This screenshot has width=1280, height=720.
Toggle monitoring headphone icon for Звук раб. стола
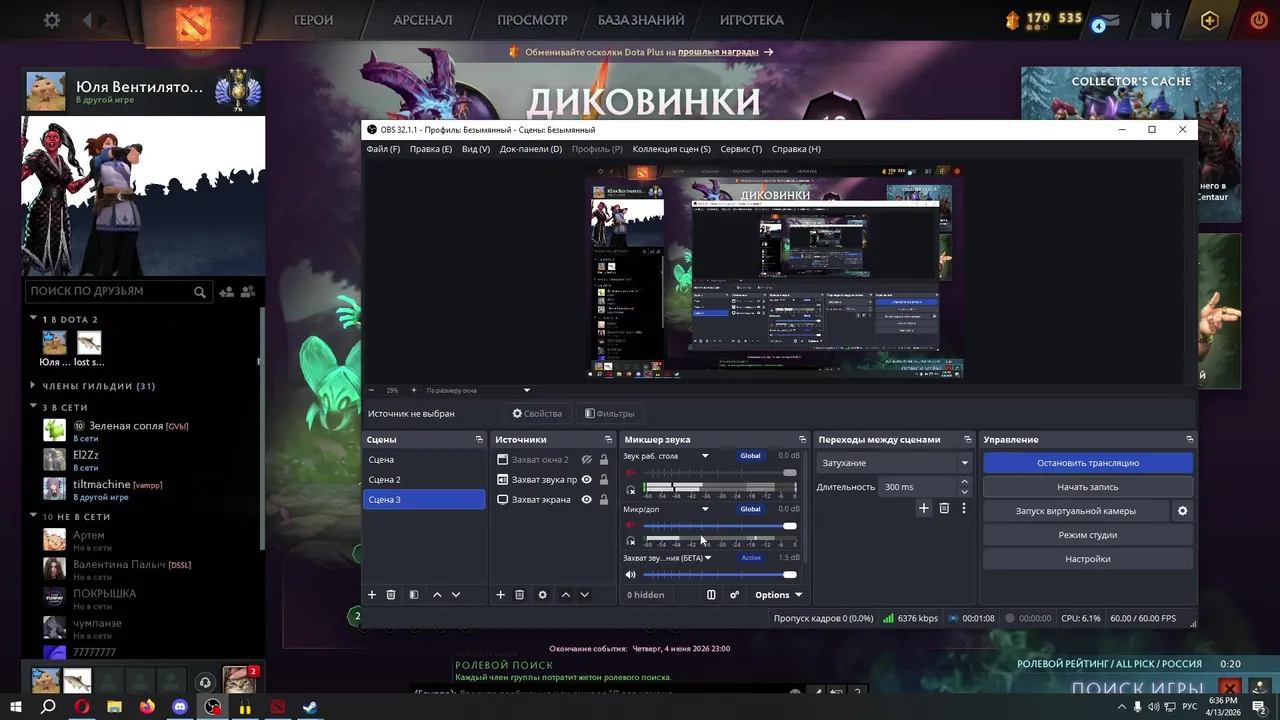tap(630, 490)
